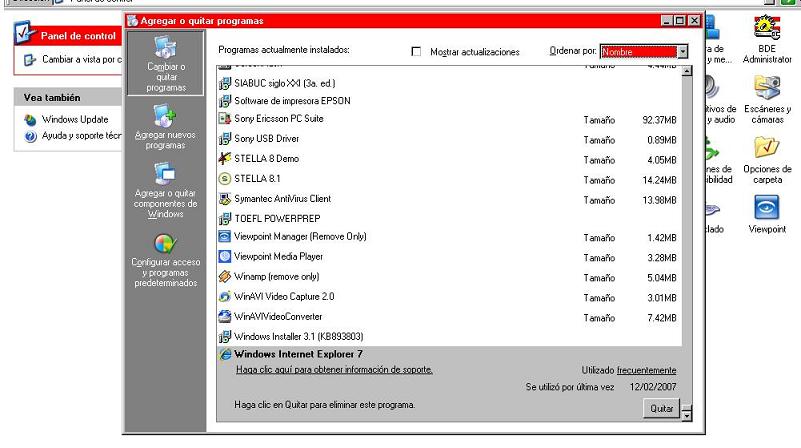Image resolution: width=801 pixels, height=448 pixels.
Task: Click the frecuentemente usage link
Action: tap(646, 370)
